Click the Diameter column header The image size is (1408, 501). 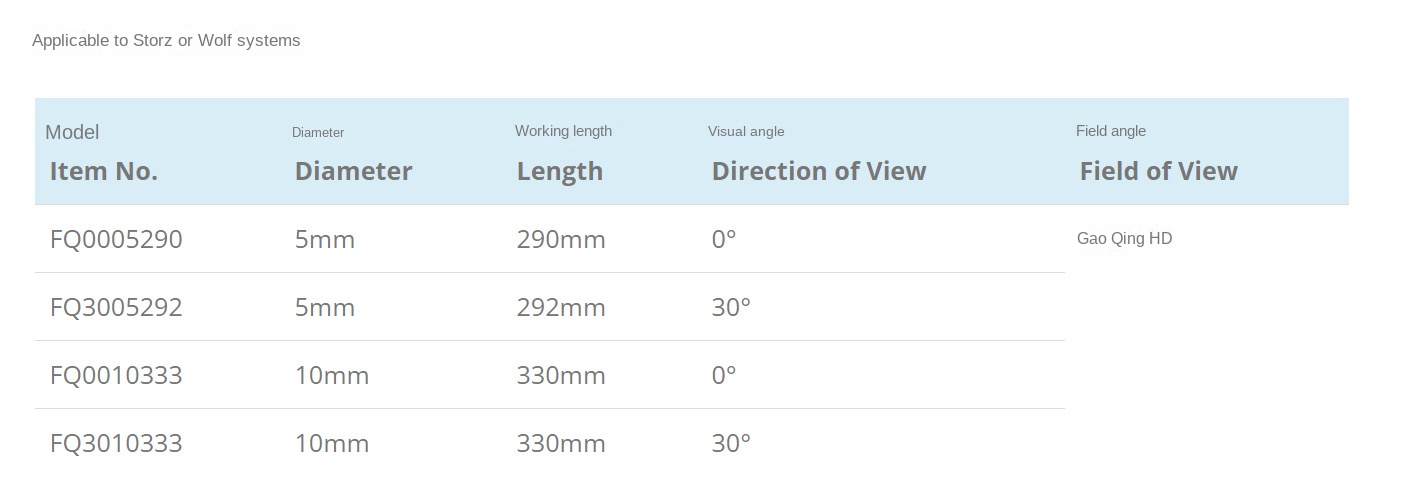click(x=353, y=171)
